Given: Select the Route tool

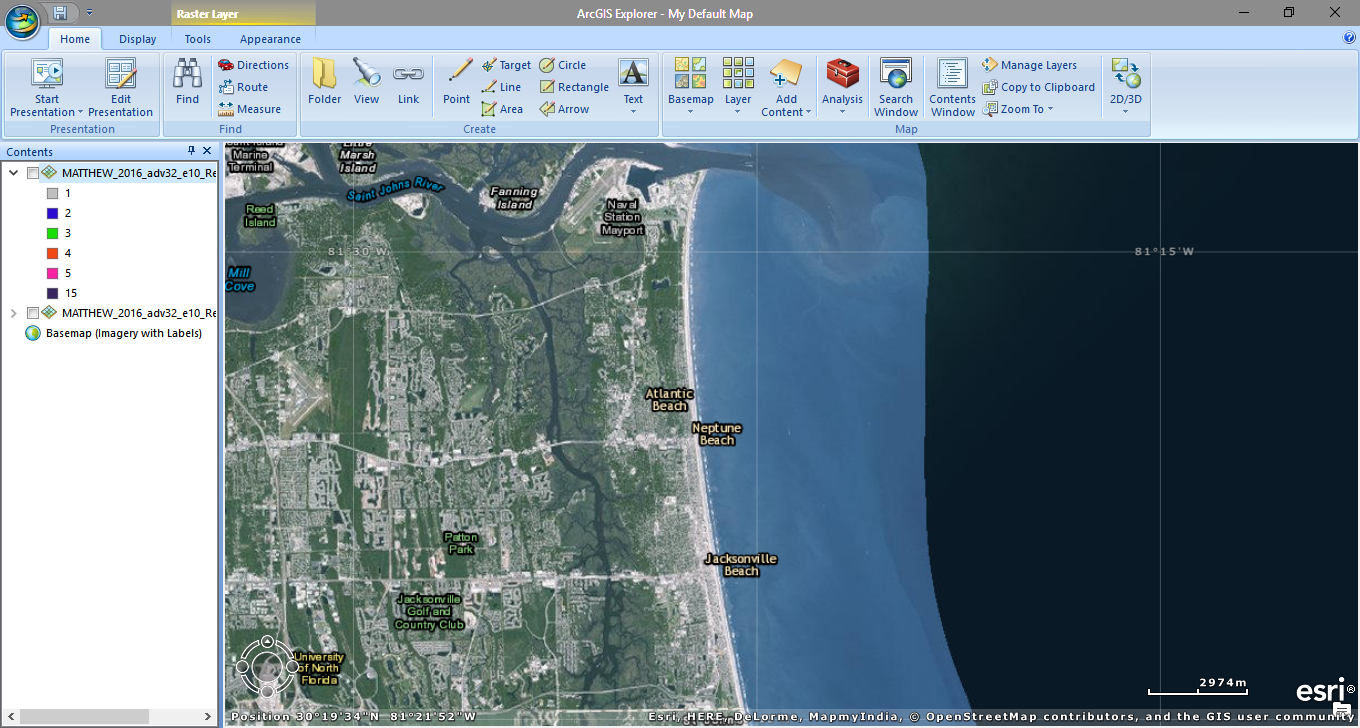Looking at the screenshot, I should click(243, 87).
